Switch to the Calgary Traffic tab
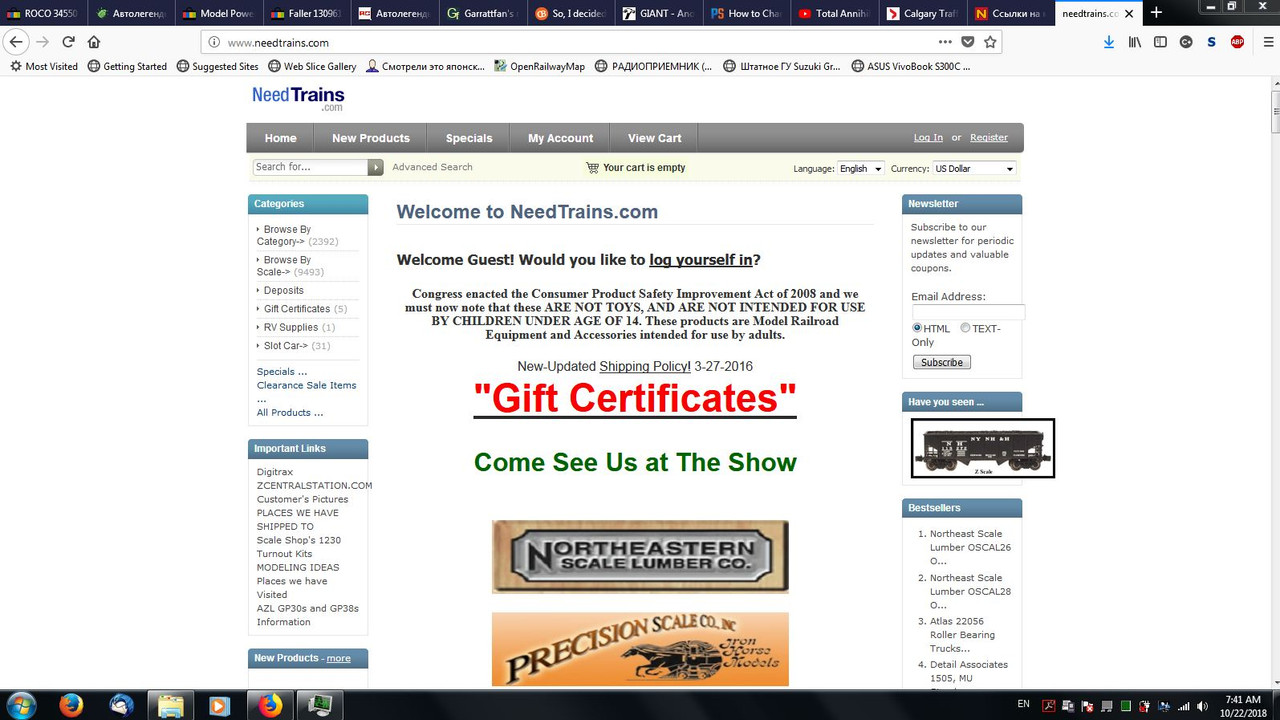The height and width of the screenshot is (720, 1280). (x=924, y=13)
